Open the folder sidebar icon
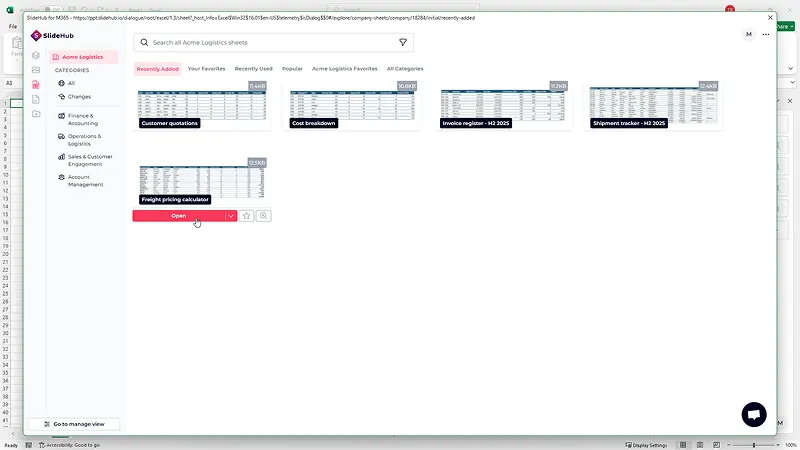Screen dimensions: 800x450 tap(36, 114)
